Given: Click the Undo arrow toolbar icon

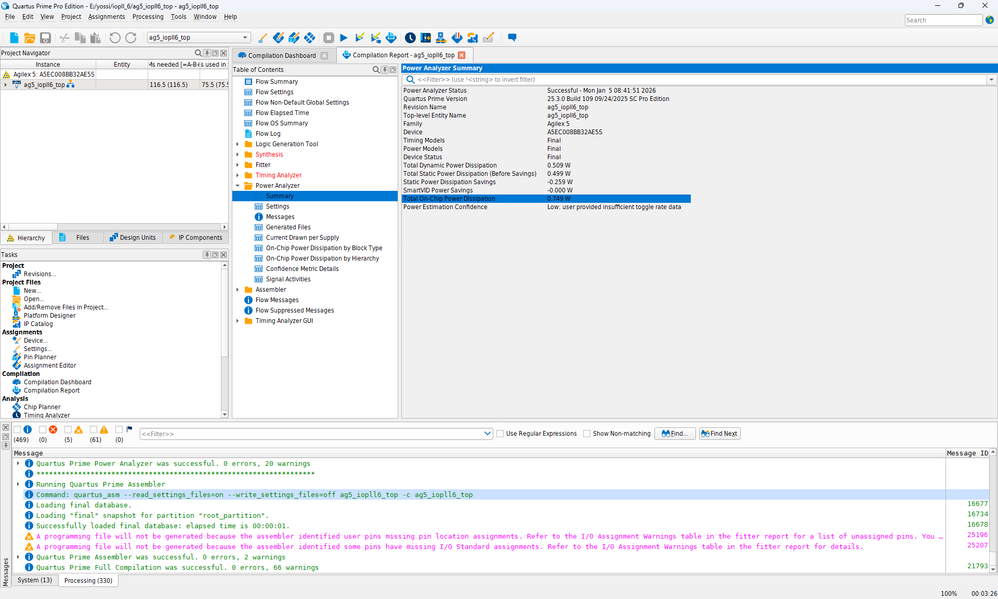Looking at the screenshot, I should tap(115, 38).
